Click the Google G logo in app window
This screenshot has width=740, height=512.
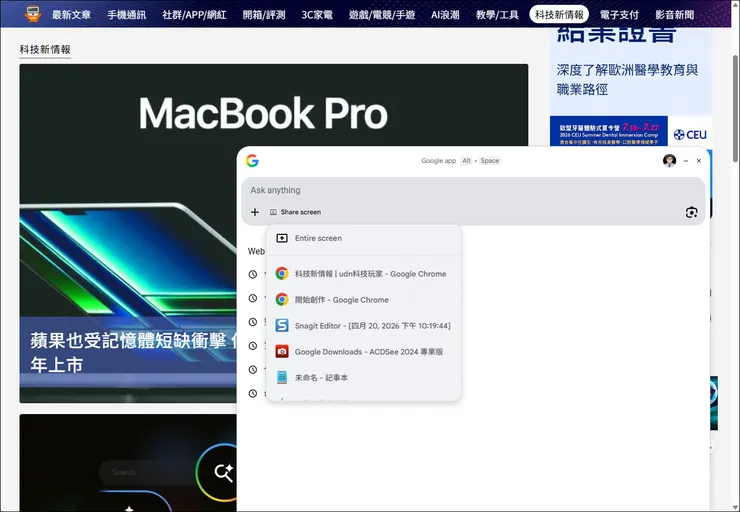[x=252, y=161]
